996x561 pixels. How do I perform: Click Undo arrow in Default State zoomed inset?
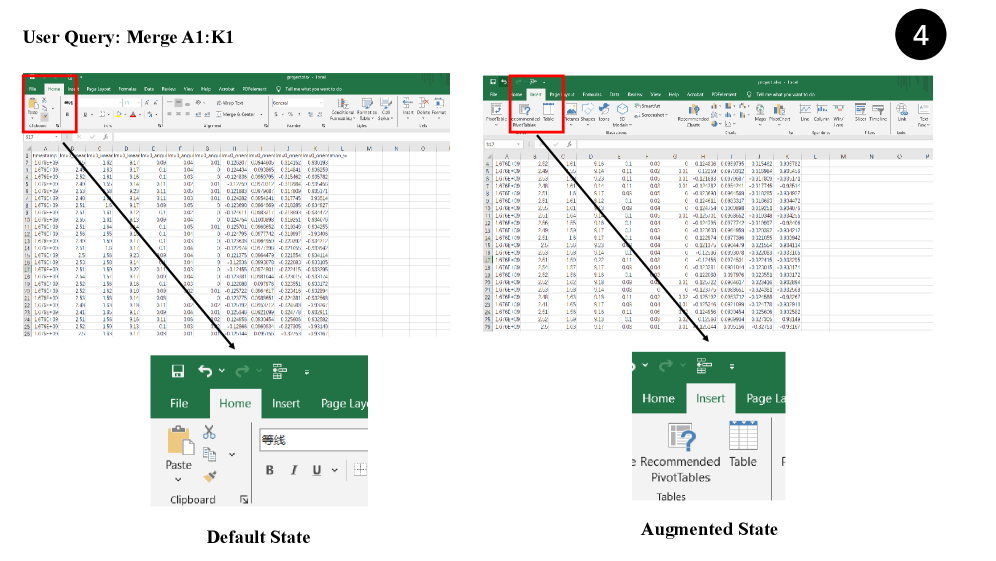coord(205,370)
